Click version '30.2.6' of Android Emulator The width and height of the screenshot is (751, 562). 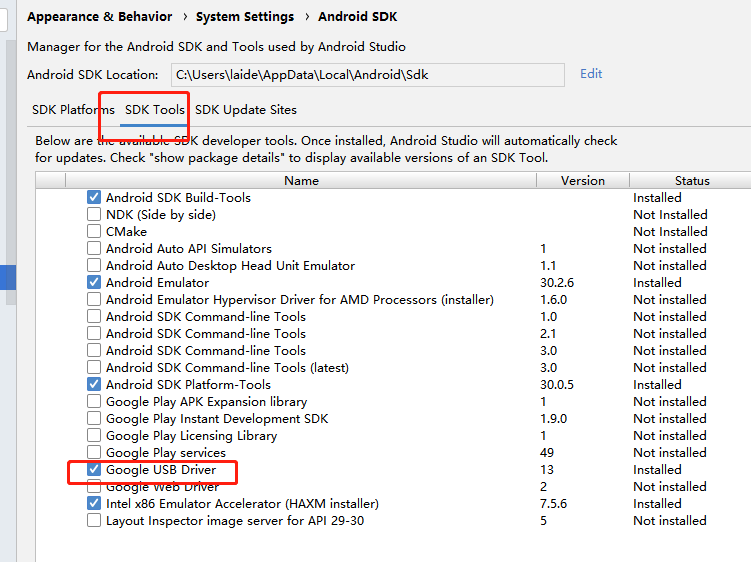(557, 283)
